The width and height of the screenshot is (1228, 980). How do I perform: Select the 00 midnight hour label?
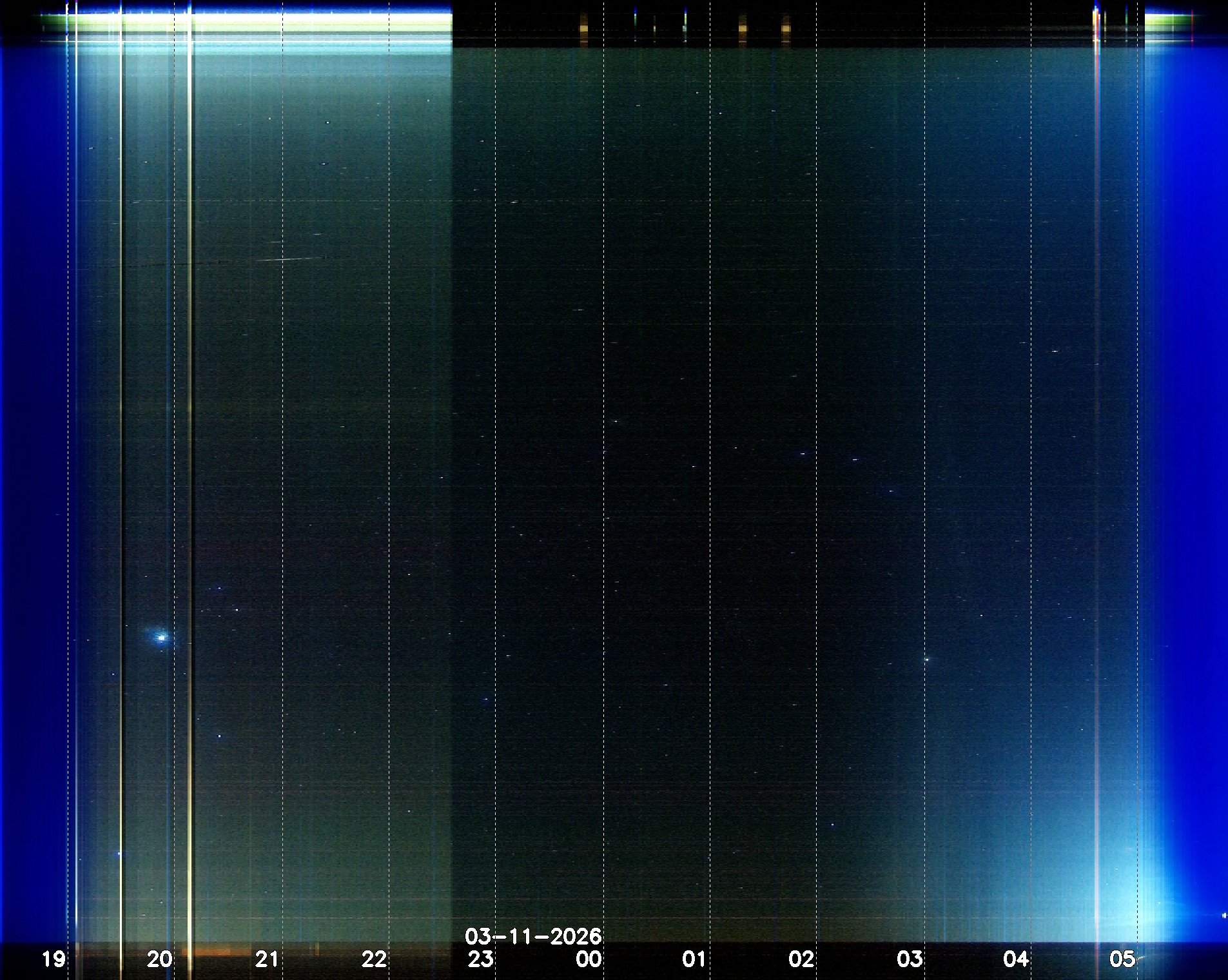[x=589, y=959]
